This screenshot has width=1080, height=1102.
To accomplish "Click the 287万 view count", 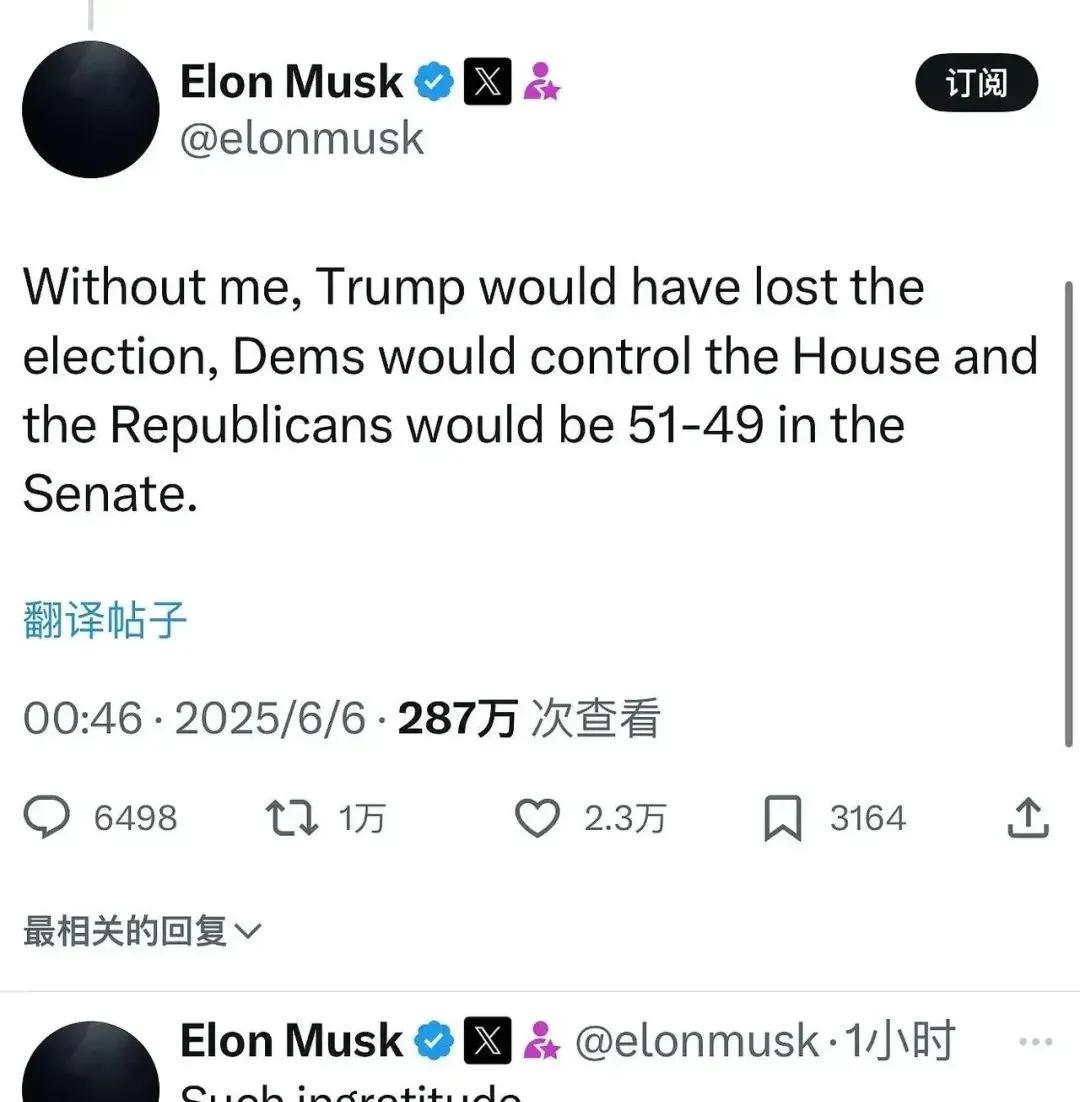I will (457, 718).
